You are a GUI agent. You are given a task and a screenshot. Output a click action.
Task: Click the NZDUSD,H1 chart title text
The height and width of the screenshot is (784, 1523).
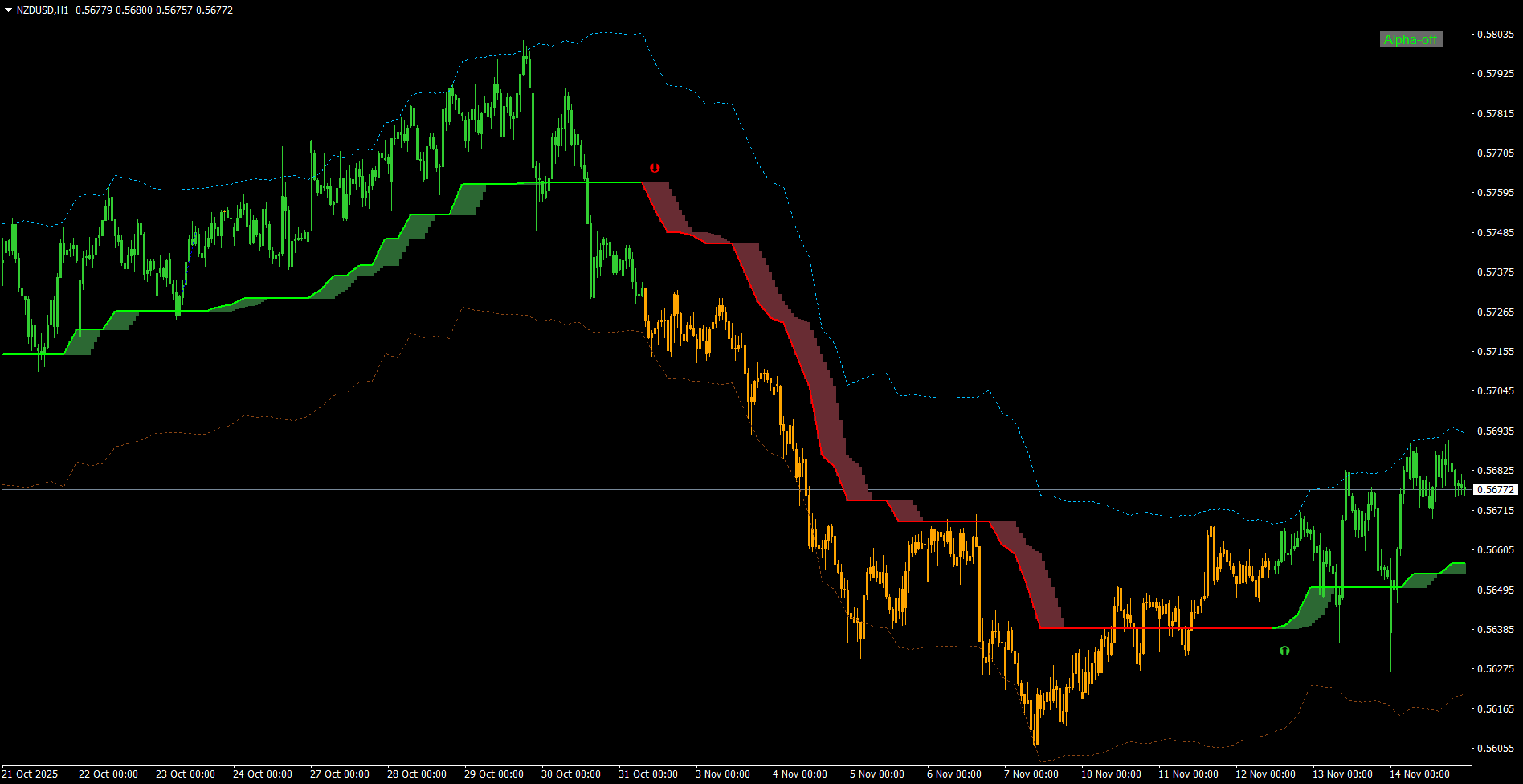point(43,10)
